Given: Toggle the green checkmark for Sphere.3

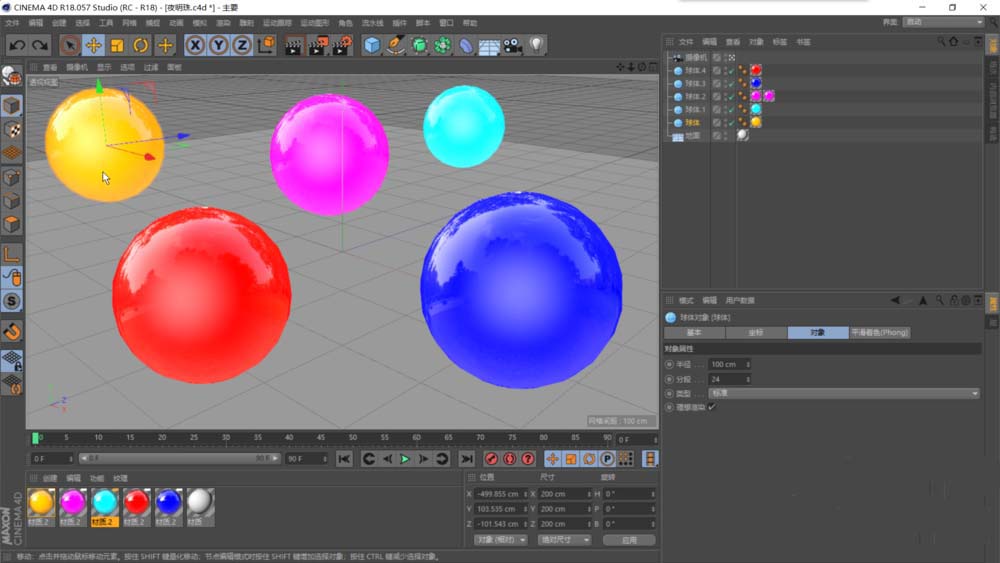Looking at the screenshot, I should [731, 84].
